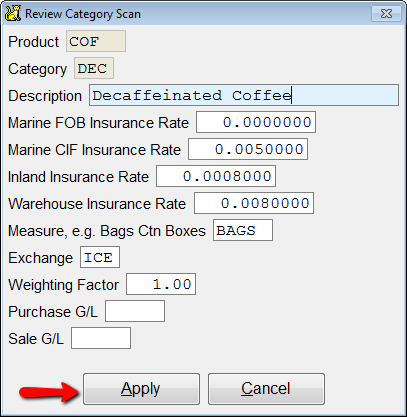This screenshot has height=417, width=407.
Task: Click the Exchange field showing ICE
Action: (100, 257)
